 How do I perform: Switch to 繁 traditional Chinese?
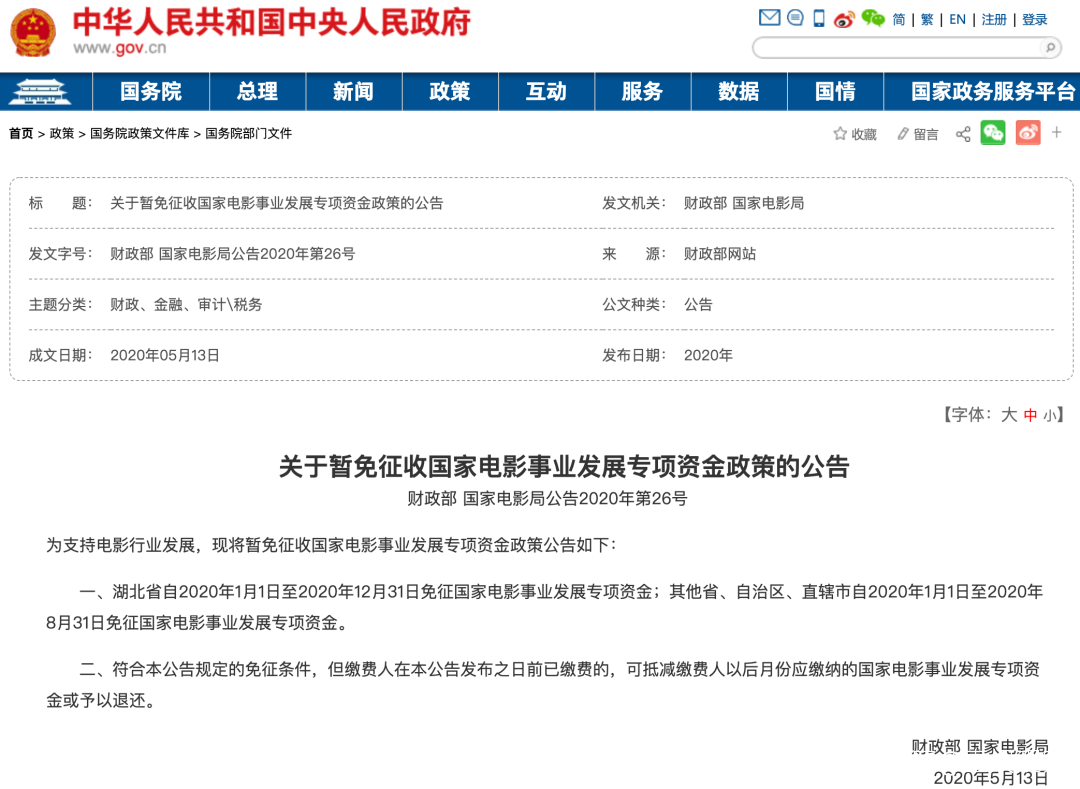tap(927, 20)
